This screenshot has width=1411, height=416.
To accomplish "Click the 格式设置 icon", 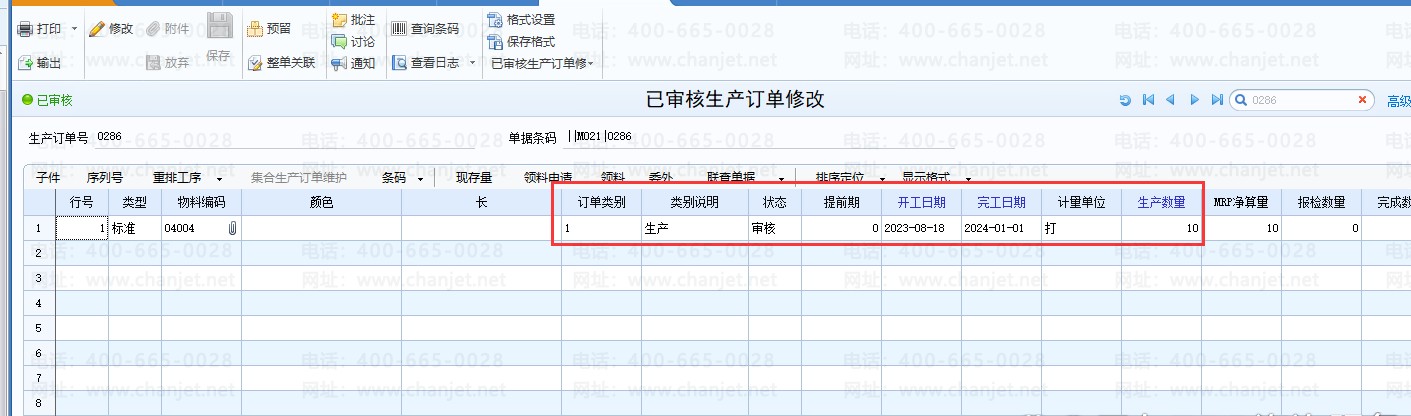I will click(494, 20).
